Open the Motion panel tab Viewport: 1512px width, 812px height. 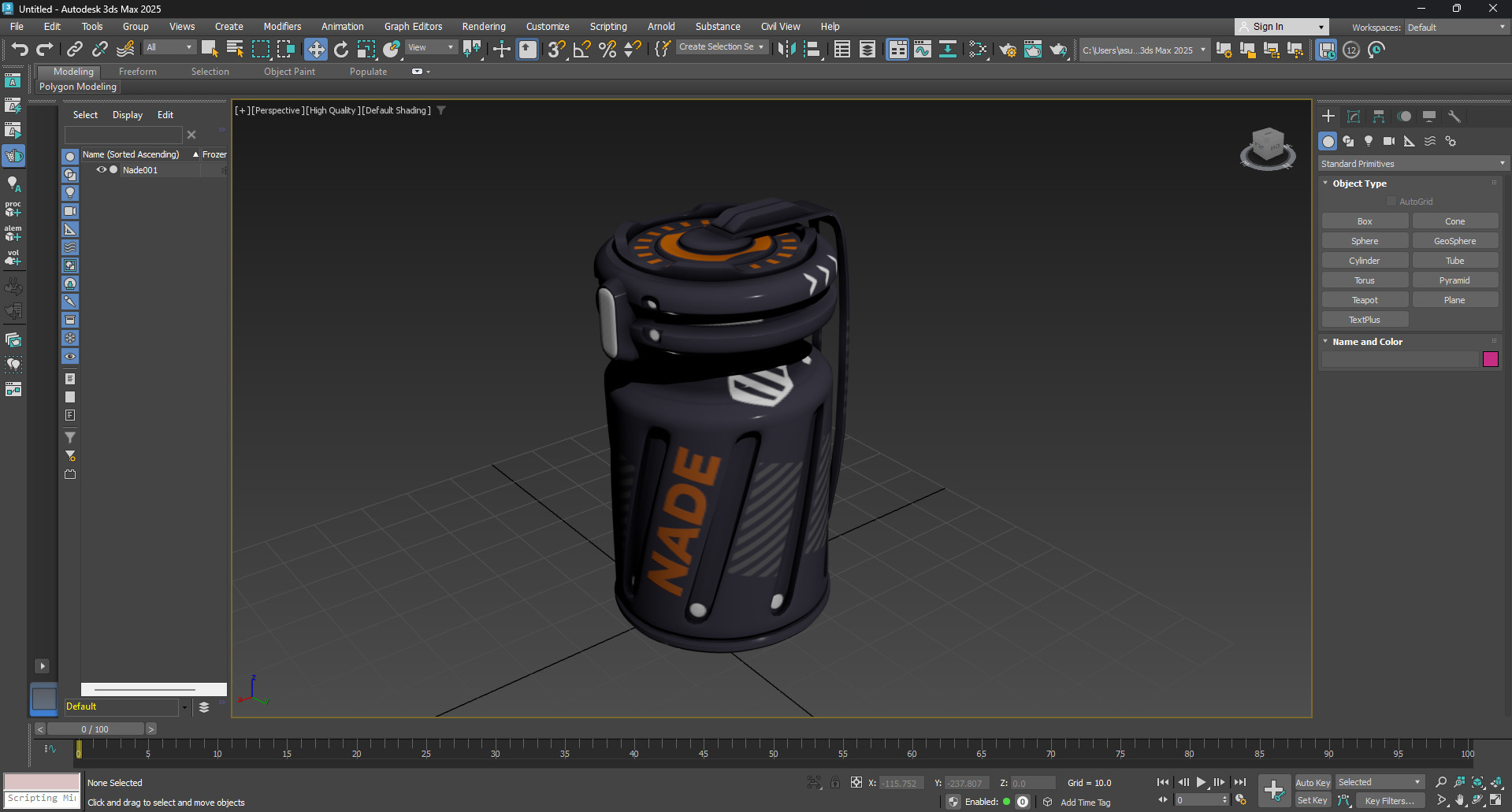(x=1404, y=117)
